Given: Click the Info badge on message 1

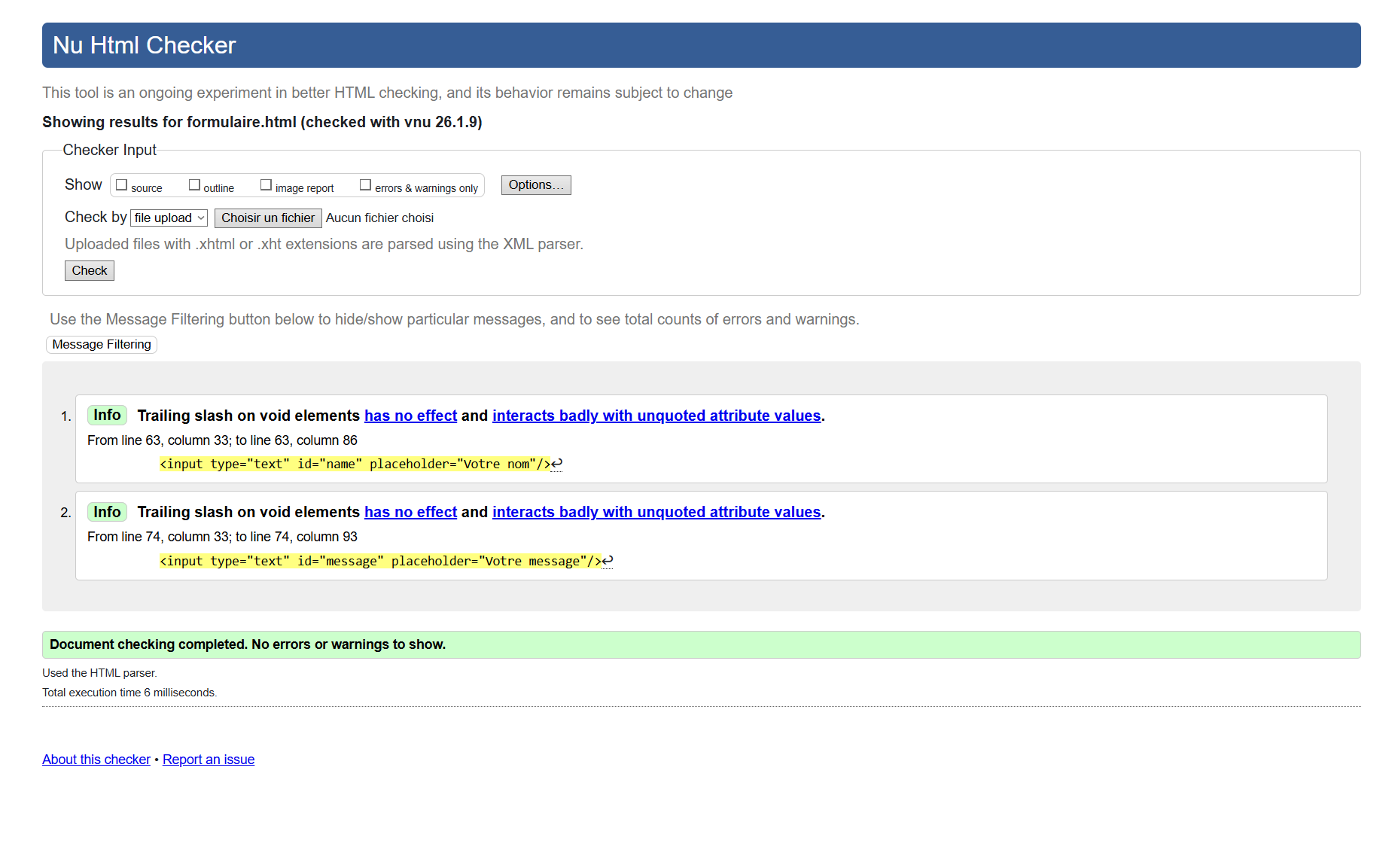Looking at the screenshot, I should tap(107, 416).
